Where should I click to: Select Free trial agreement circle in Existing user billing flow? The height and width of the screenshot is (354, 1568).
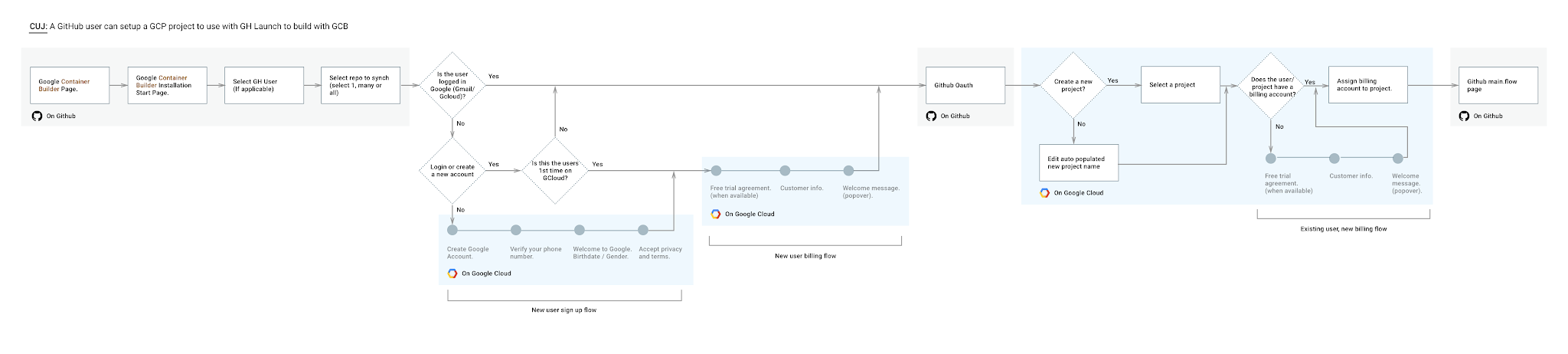1271,159
